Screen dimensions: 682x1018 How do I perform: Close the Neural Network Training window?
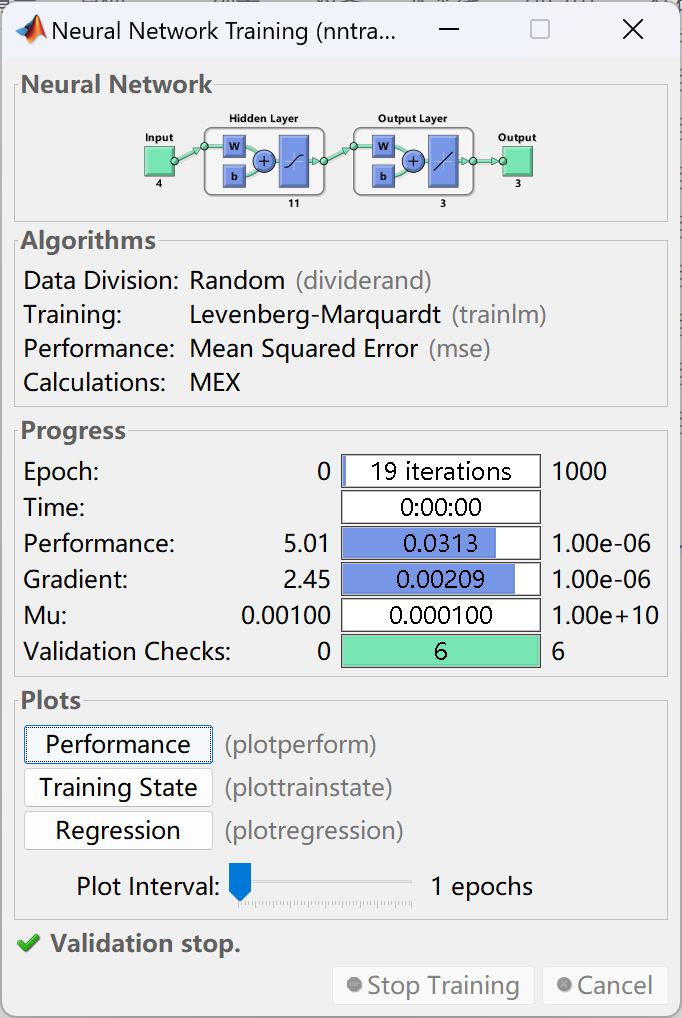tap(633, 29)
